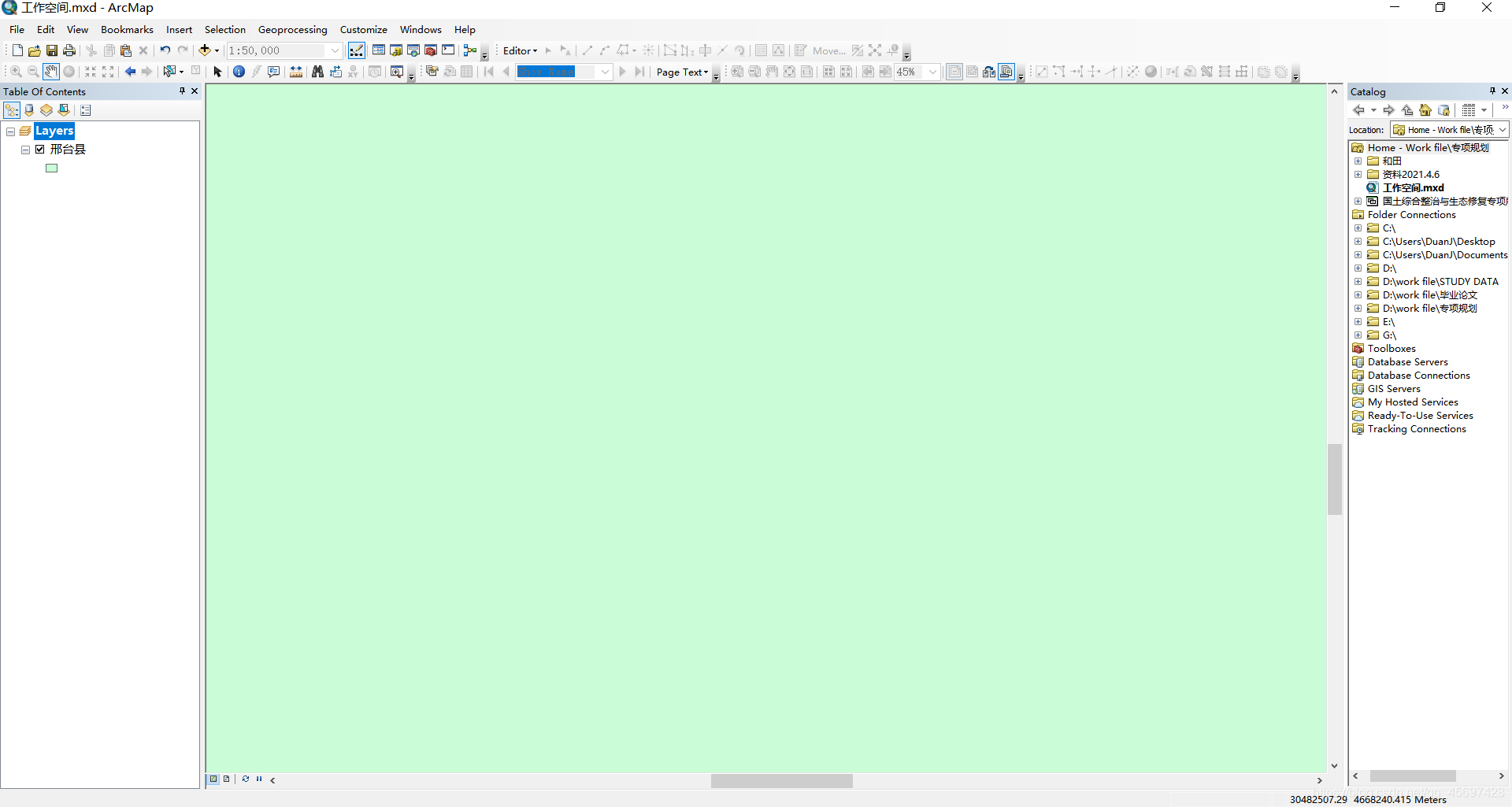Click the Print icon in the standard toolbar
This screenshot has width=1512, height=807.
click(x=69, y=50)
